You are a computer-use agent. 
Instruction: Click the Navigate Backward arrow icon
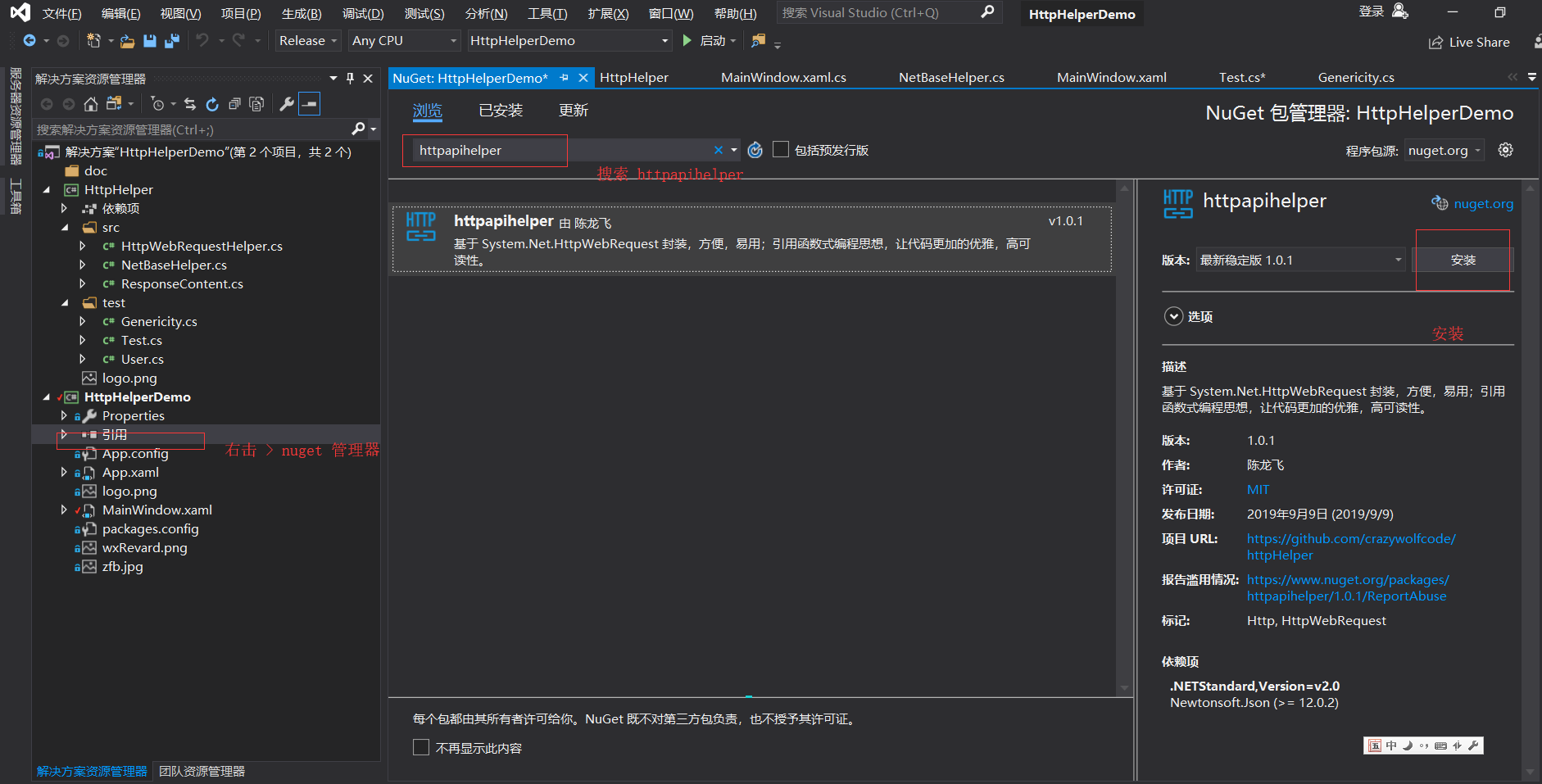[29, 40]
